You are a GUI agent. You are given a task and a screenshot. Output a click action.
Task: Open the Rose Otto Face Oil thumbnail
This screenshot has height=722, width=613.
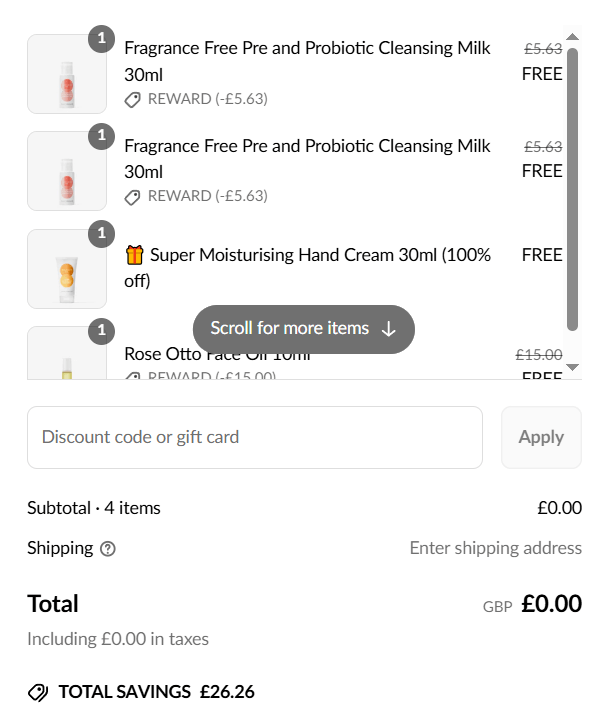(67, 353)
